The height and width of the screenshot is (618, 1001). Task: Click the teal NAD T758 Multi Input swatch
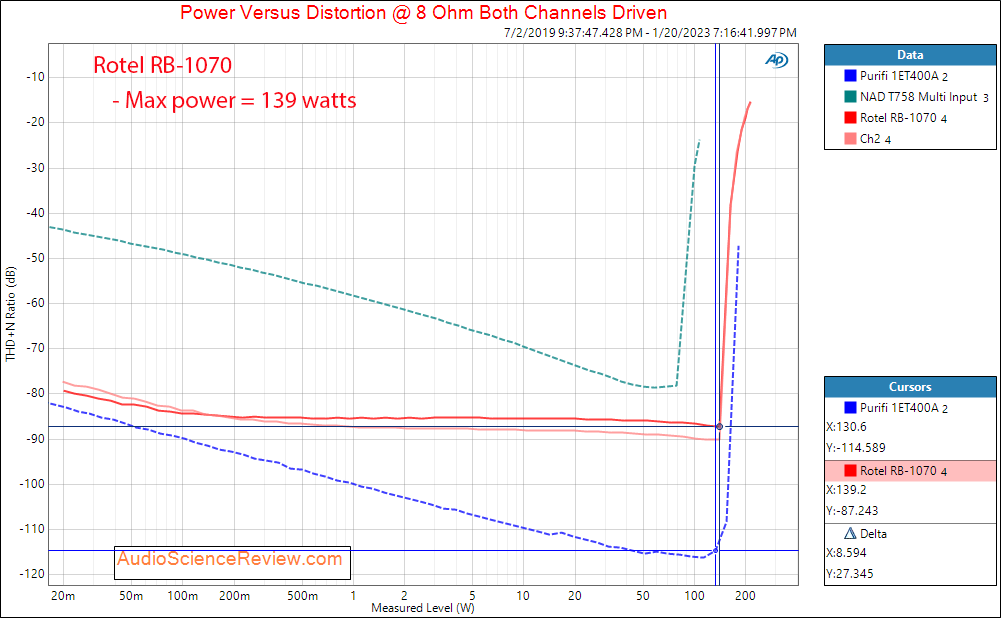click(850, 96)
